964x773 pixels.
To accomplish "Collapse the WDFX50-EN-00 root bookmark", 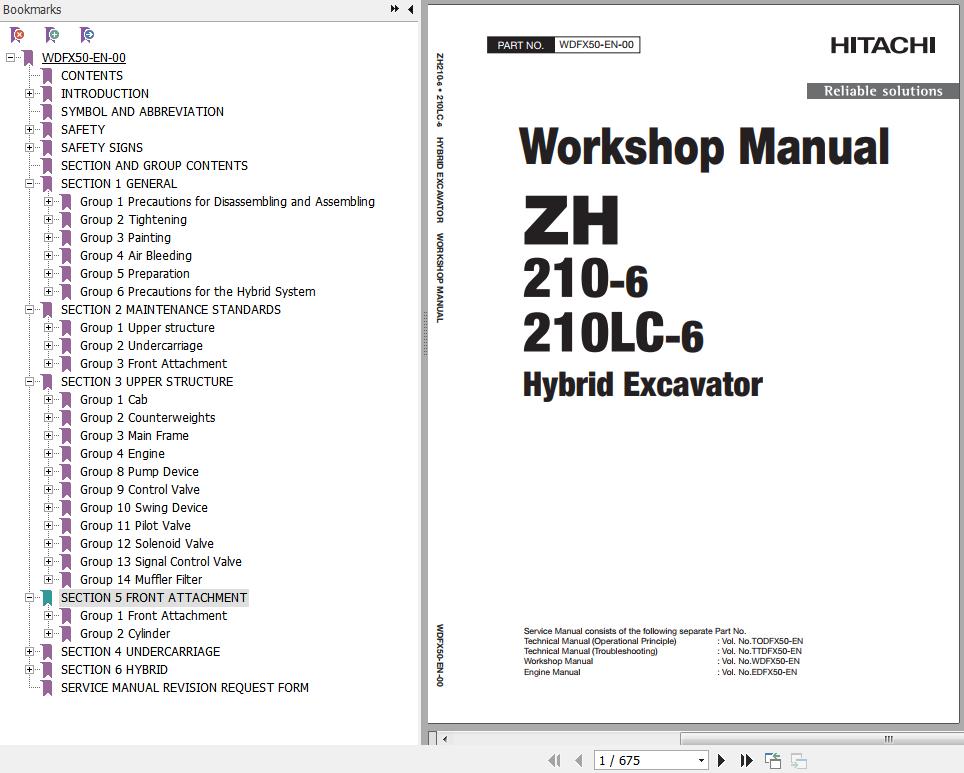I will click(10, 58).
